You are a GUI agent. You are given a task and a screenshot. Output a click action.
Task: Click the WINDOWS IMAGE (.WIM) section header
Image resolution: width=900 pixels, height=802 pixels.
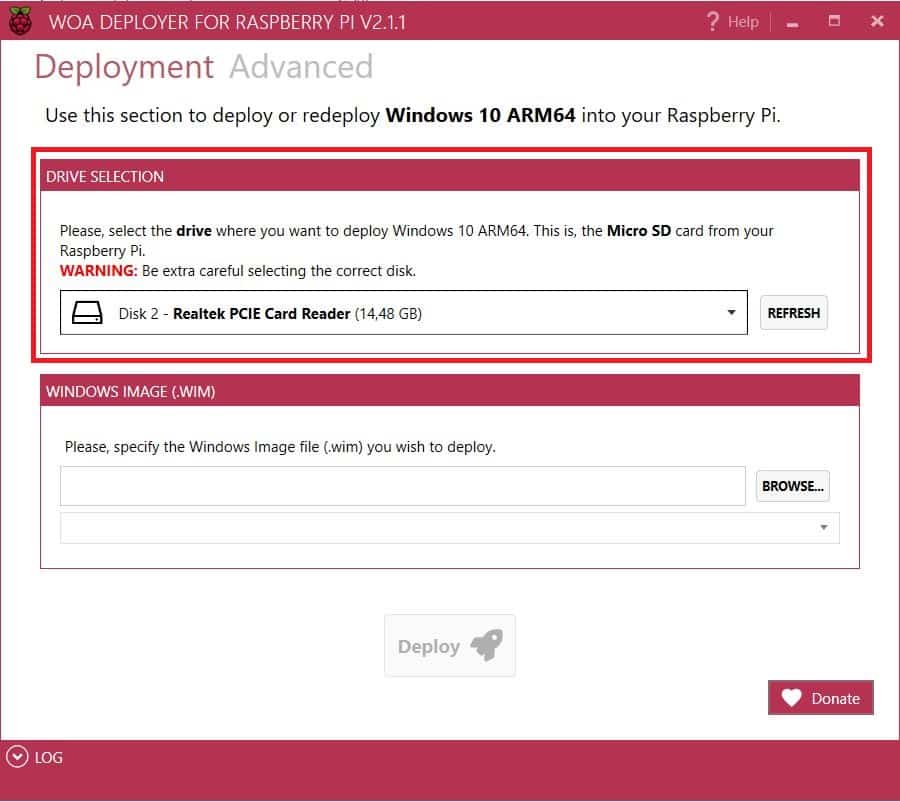(449, 391)
